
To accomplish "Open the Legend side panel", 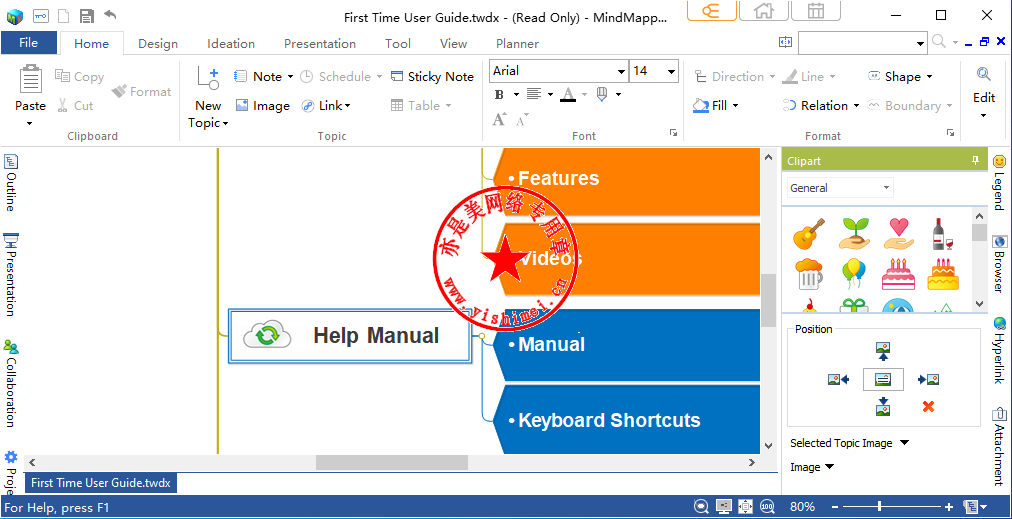I will [x=999, y=182].
